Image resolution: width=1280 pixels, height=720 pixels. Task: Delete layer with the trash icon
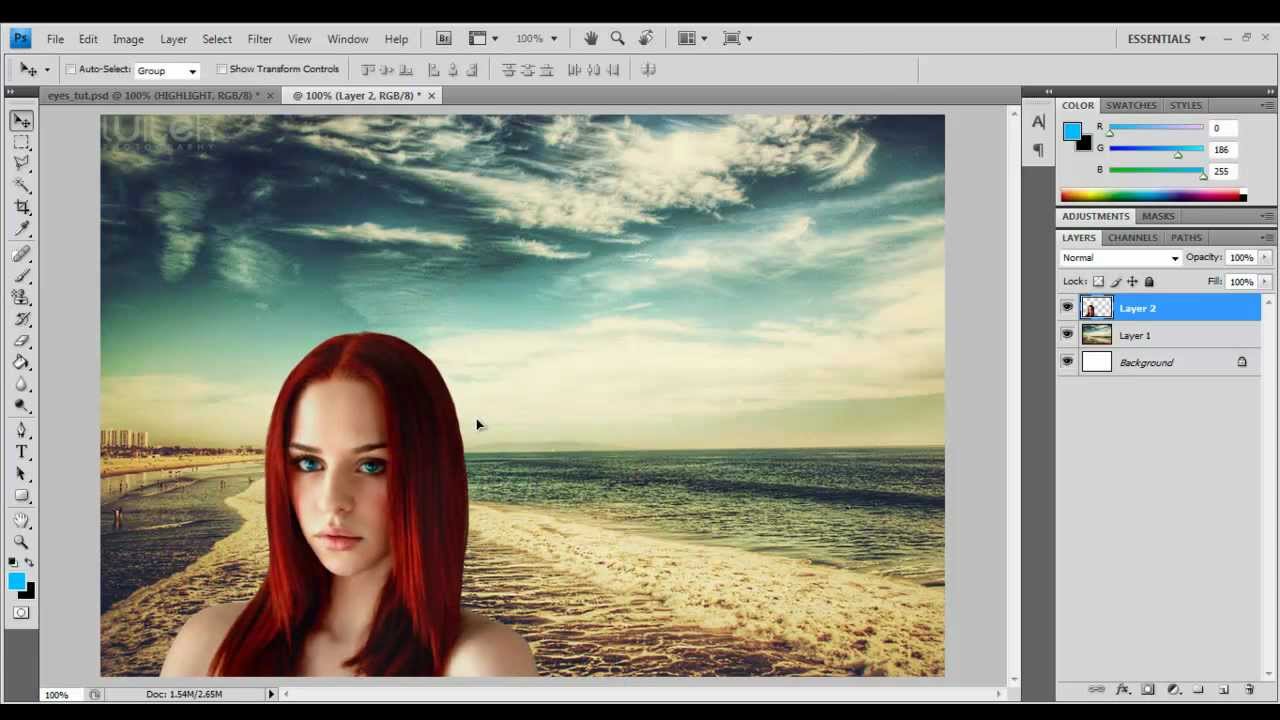(1249, 690)
